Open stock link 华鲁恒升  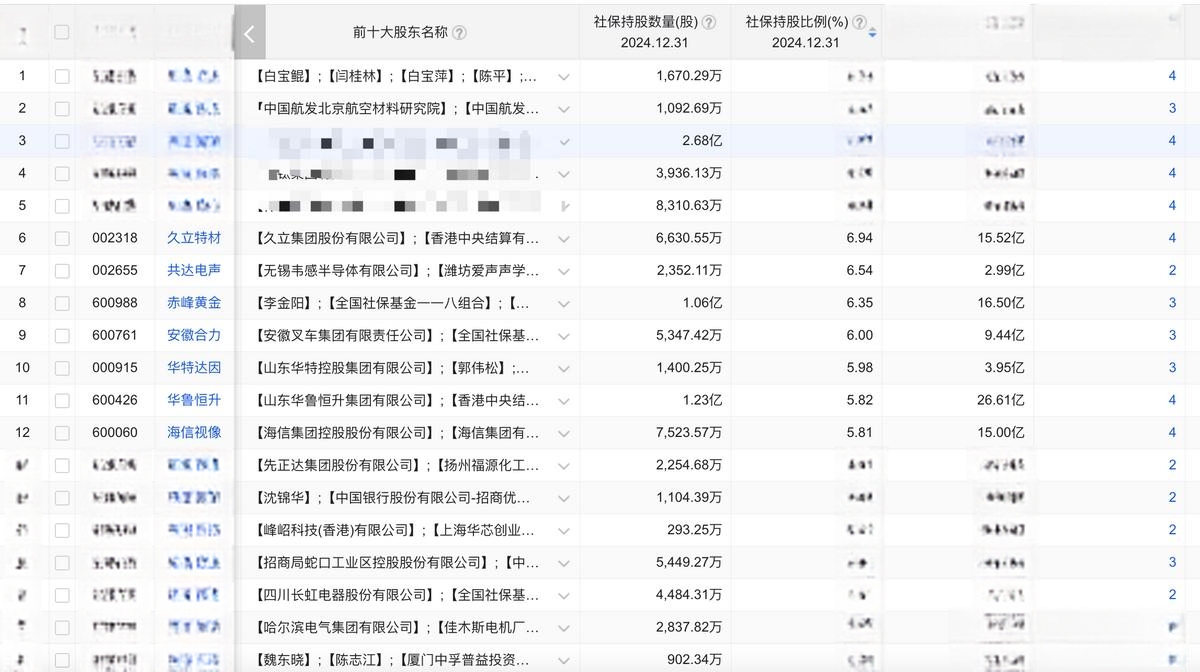[194, 400]
